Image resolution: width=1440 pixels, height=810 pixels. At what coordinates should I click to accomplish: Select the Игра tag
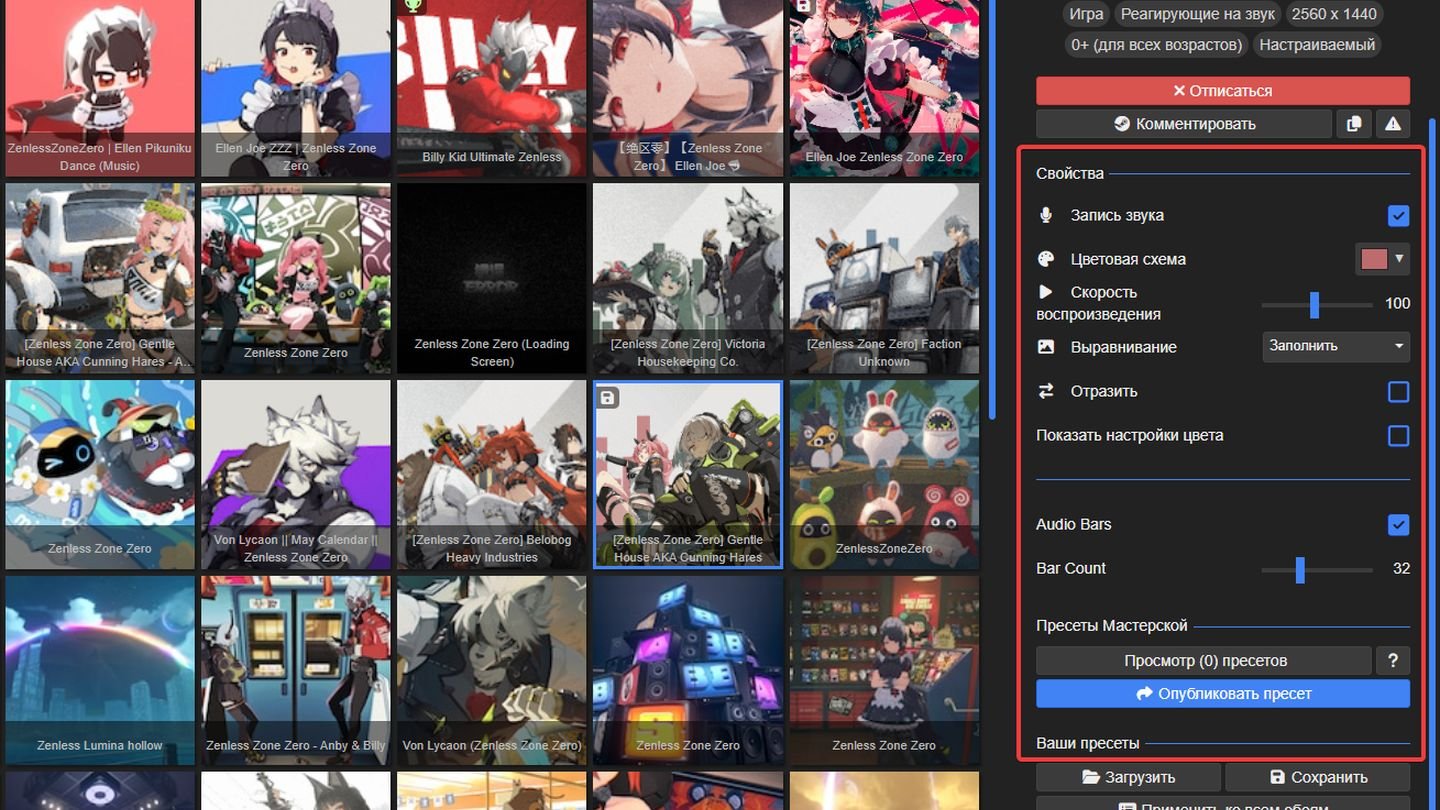tap(1086, 14)
